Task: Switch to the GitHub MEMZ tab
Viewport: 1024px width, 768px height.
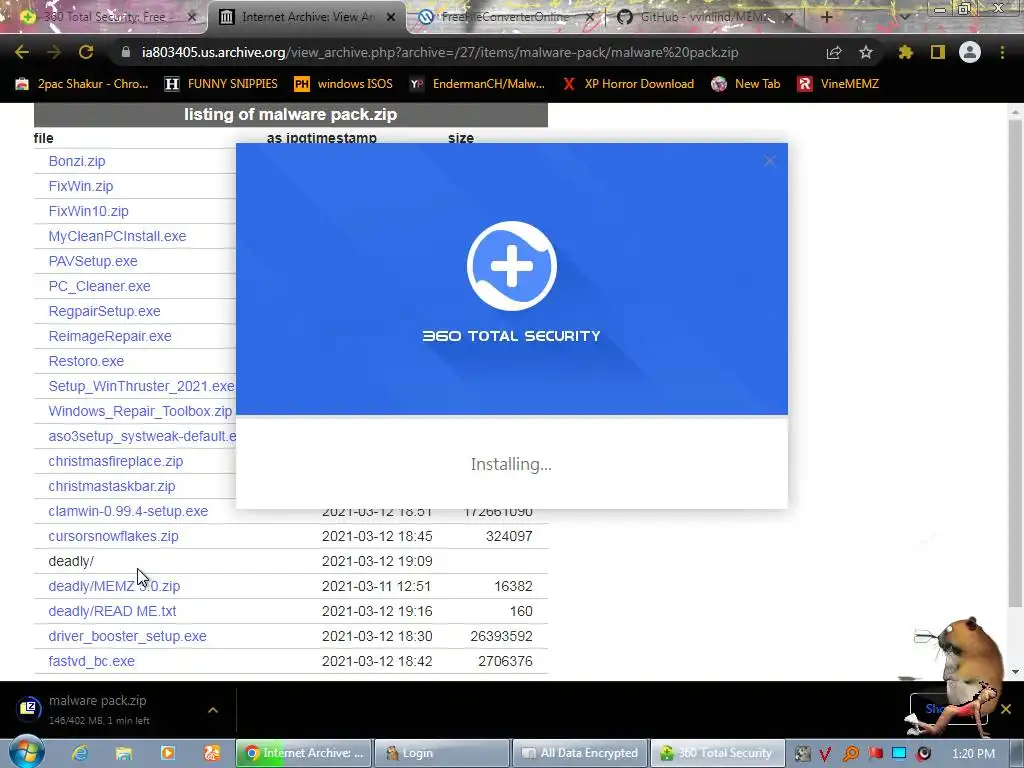Action: pyautogui.click(x=704, y=17)
